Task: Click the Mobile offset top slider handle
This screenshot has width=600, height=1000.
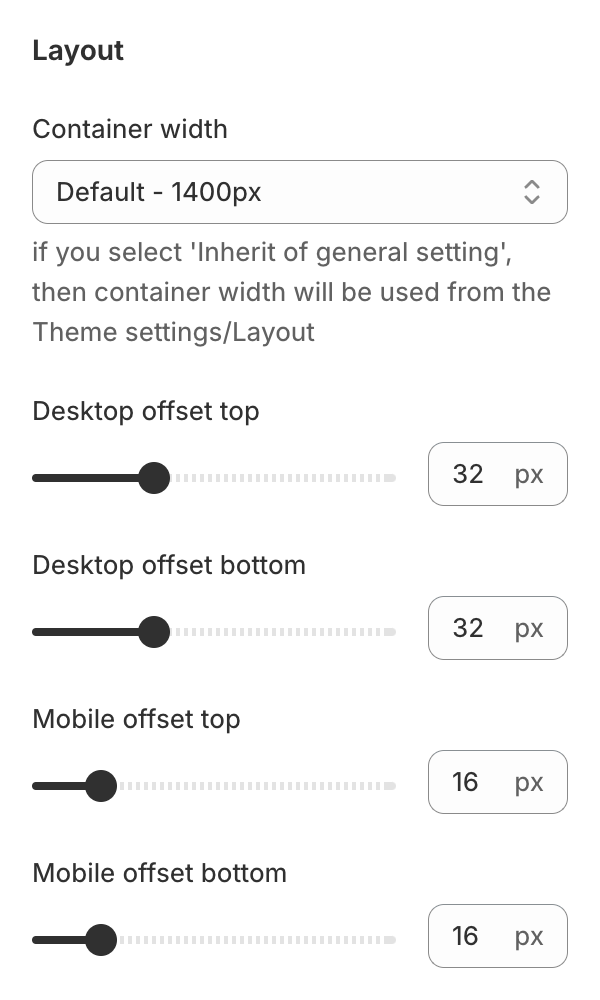Action: click(100, 786)
